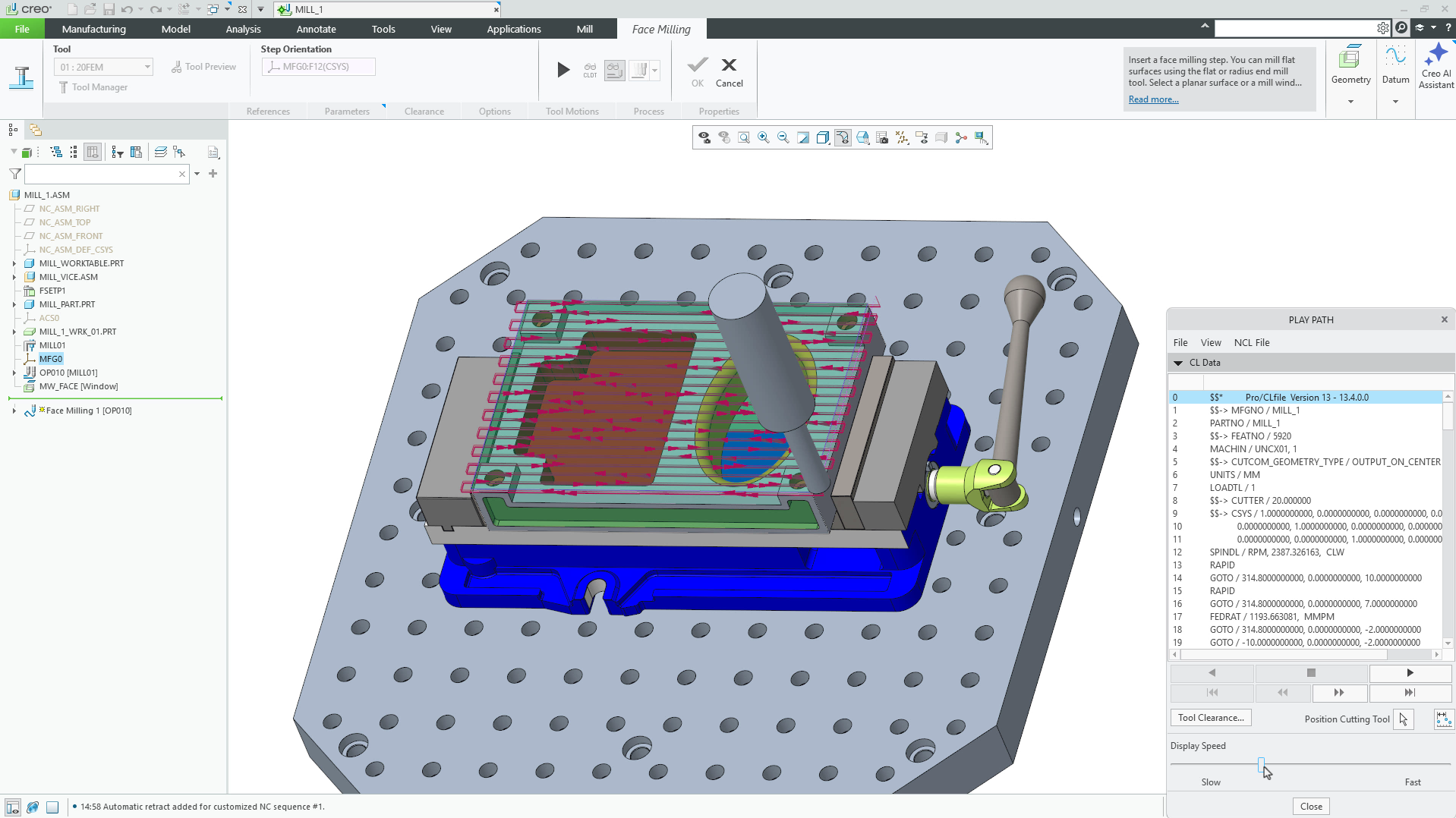Click the CL Data horizontal scrollbar

pyautogui.click(x=1306, y=654)
